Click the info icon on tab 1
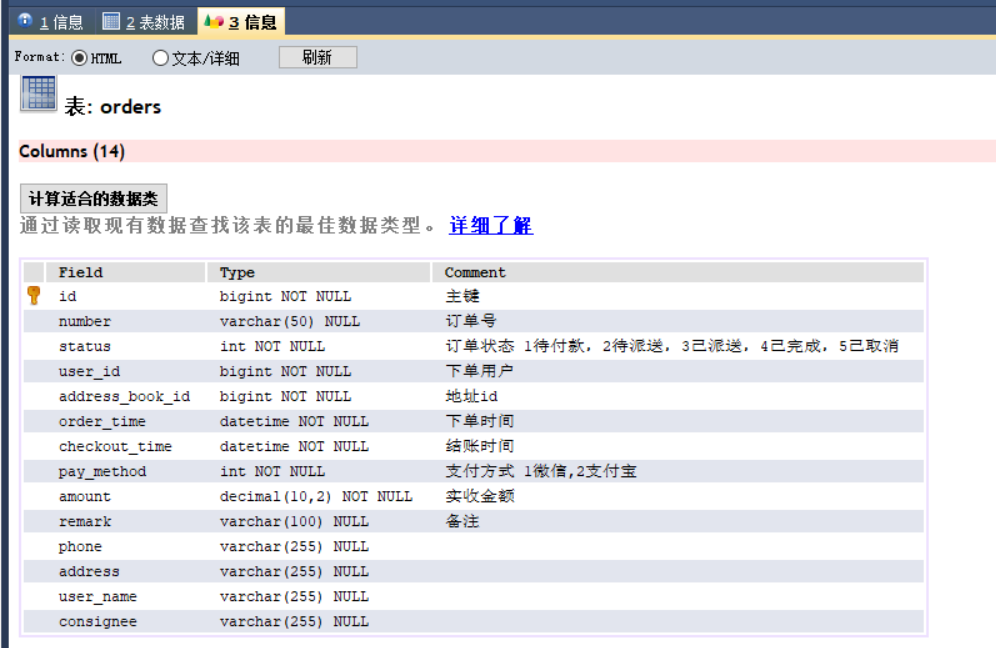Image resolution: width=996 pixels, height=648 pixels. click(x=25, y=21)
